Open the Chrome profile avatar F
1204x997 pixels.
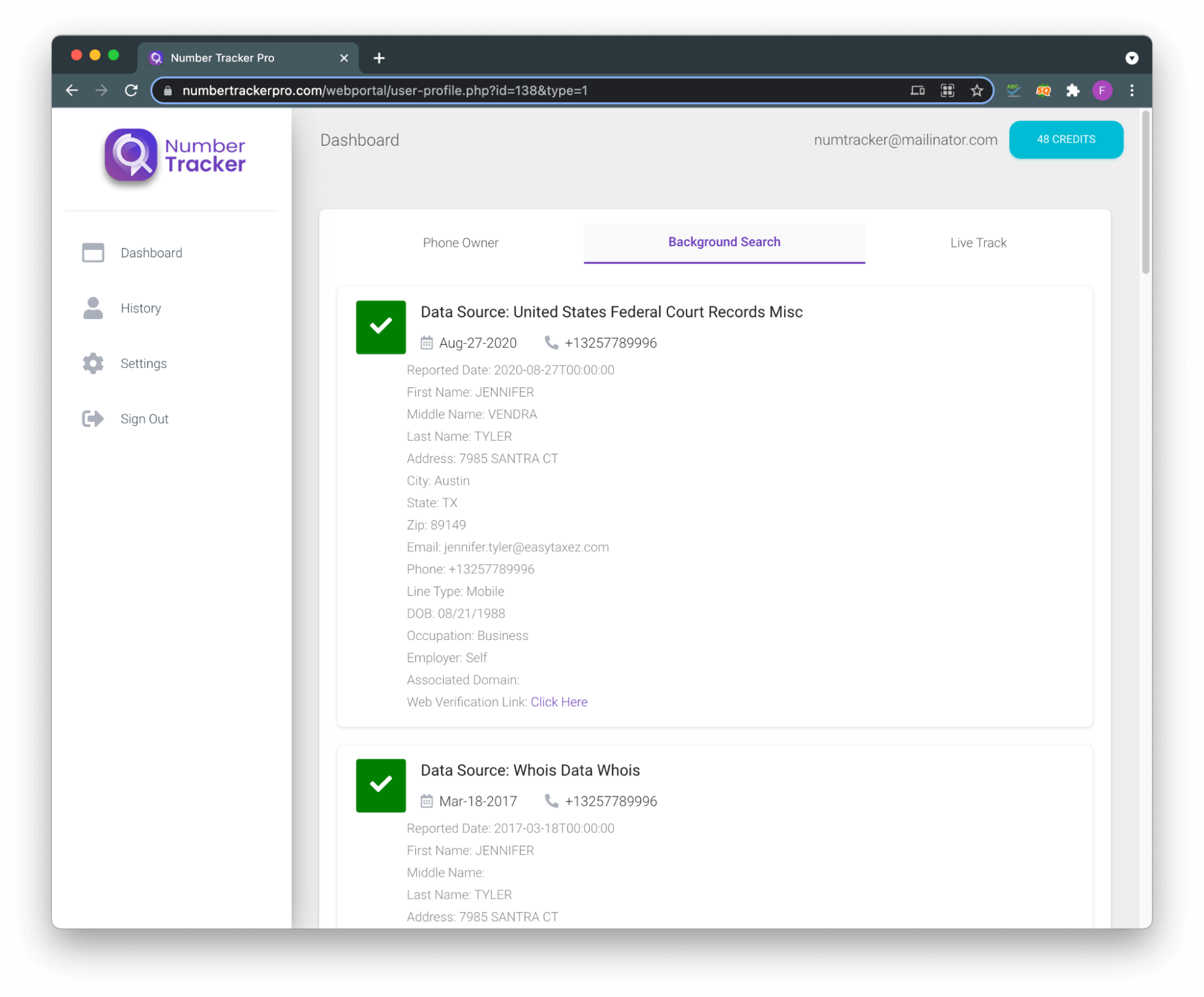coord(1102,90)
